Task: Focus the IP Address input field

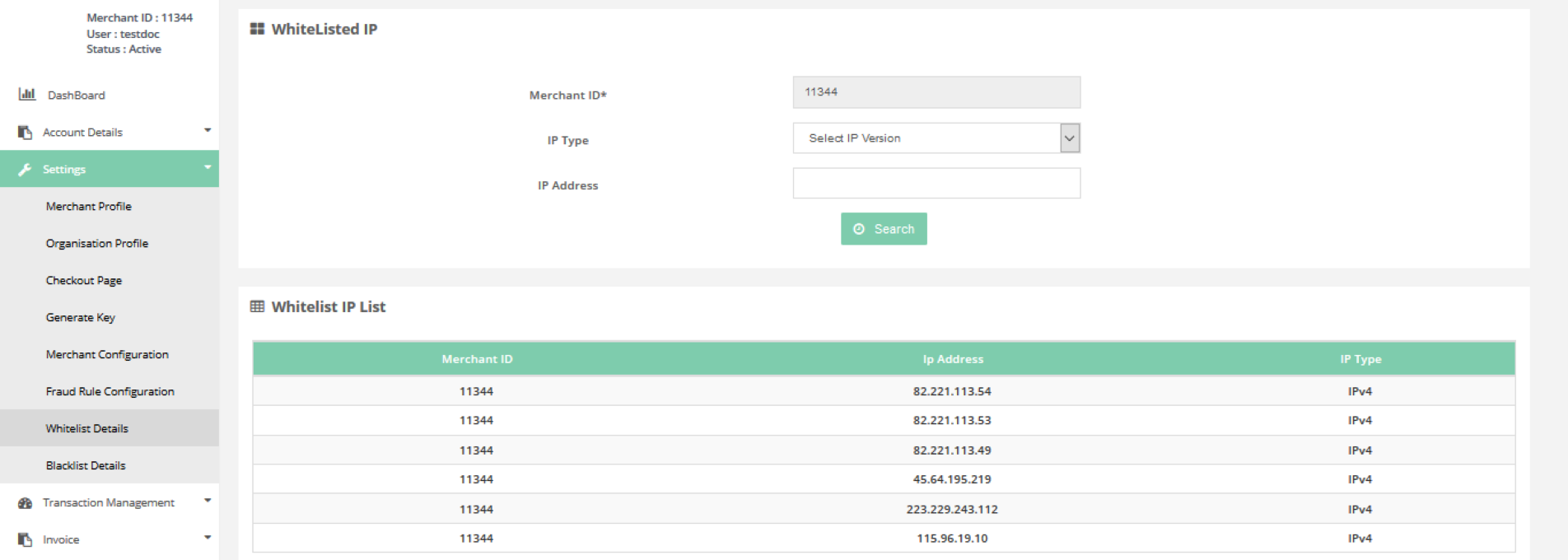Action: tap(936, 184)
